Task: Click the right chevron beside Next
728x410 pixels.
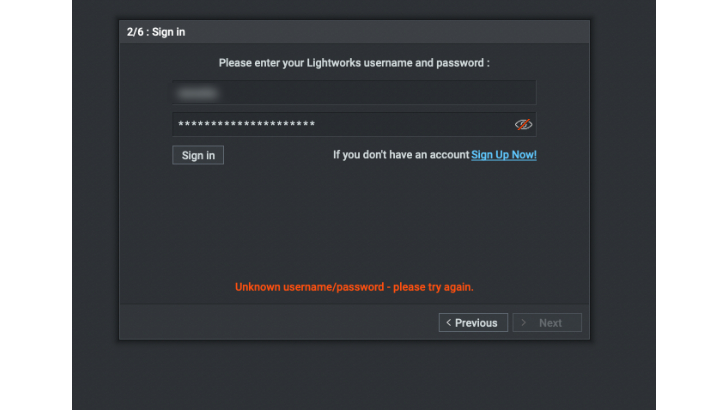Action: [x=523, y=322]
